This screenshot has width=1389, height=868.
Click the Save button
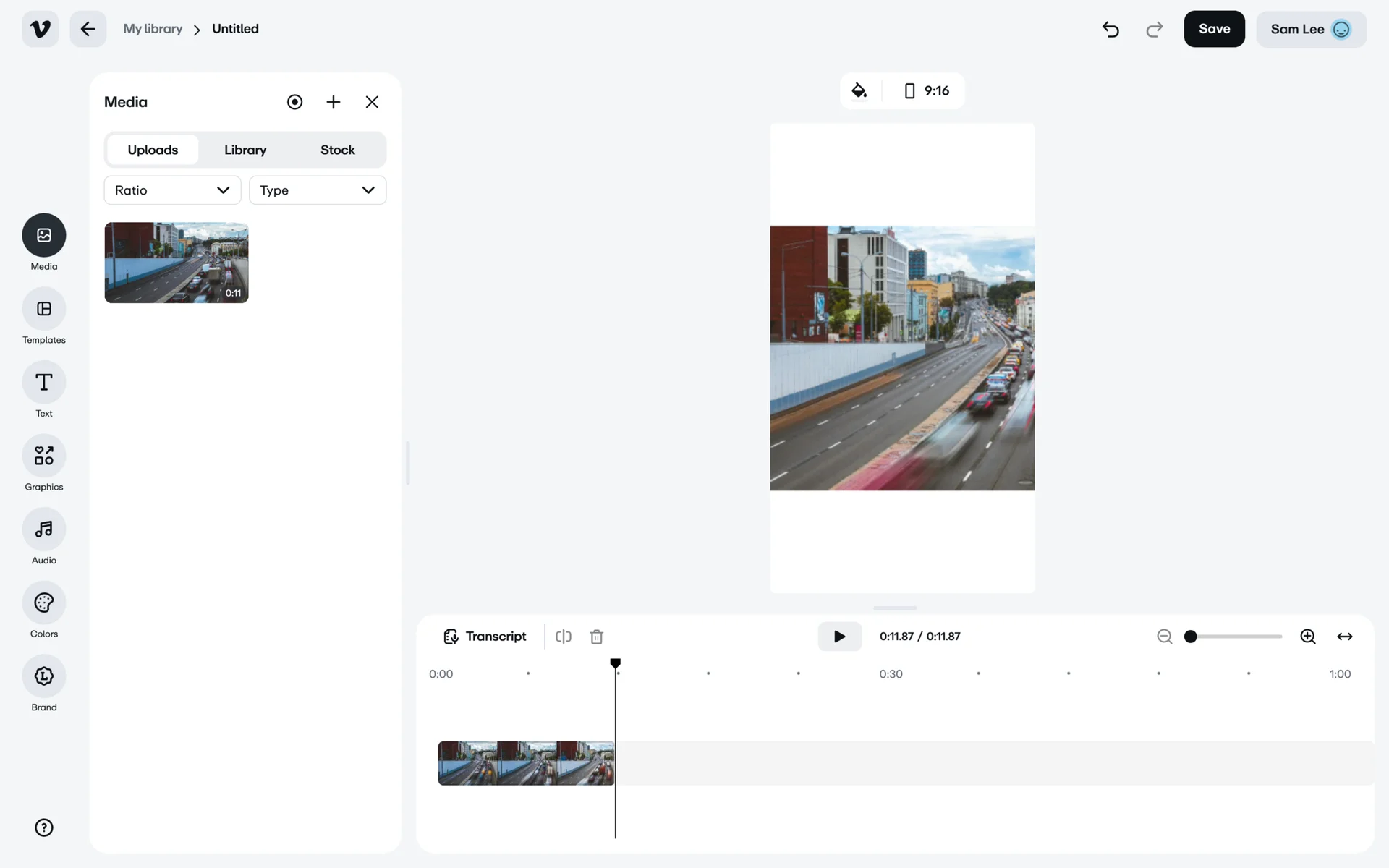coord(1213,29)
